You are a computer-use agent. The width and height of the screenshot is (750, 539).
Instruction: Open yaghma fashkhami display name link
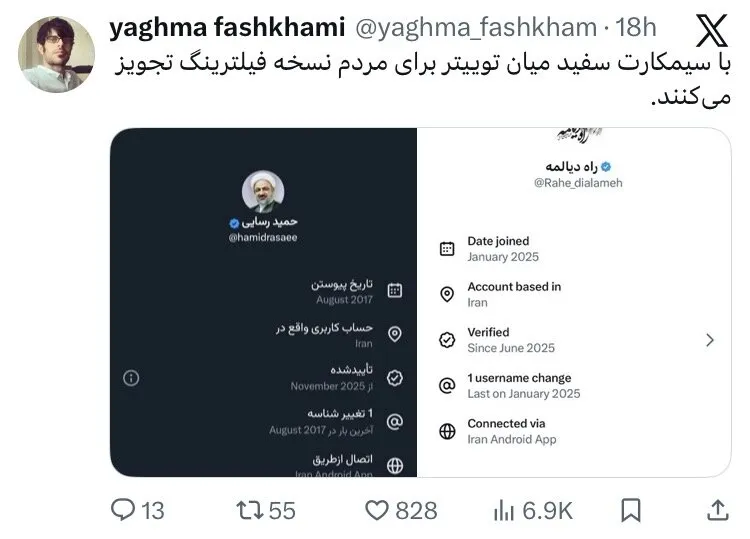[225, 28]
